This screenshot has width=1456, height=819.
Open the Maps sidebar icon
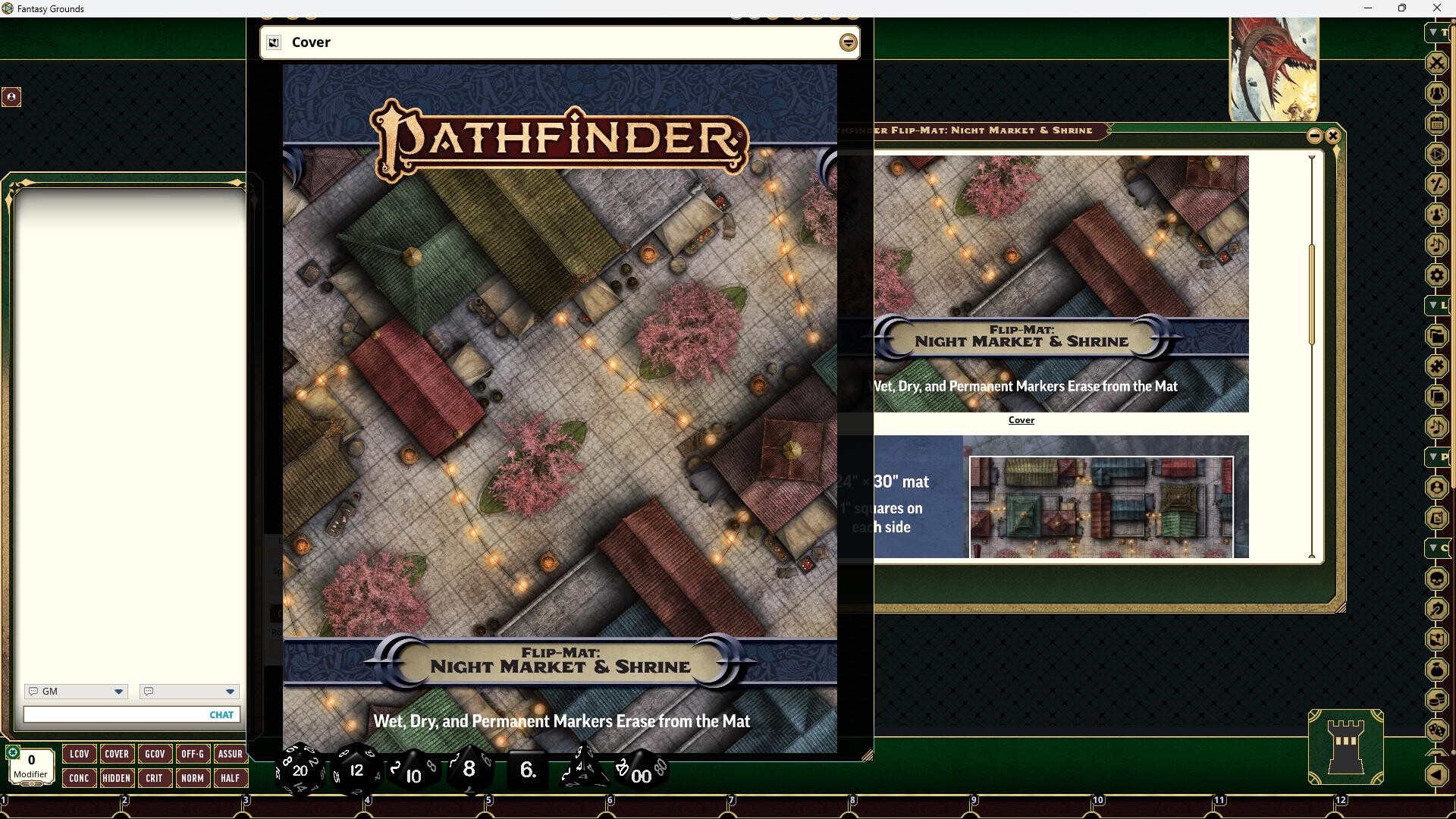[1437, 639]
